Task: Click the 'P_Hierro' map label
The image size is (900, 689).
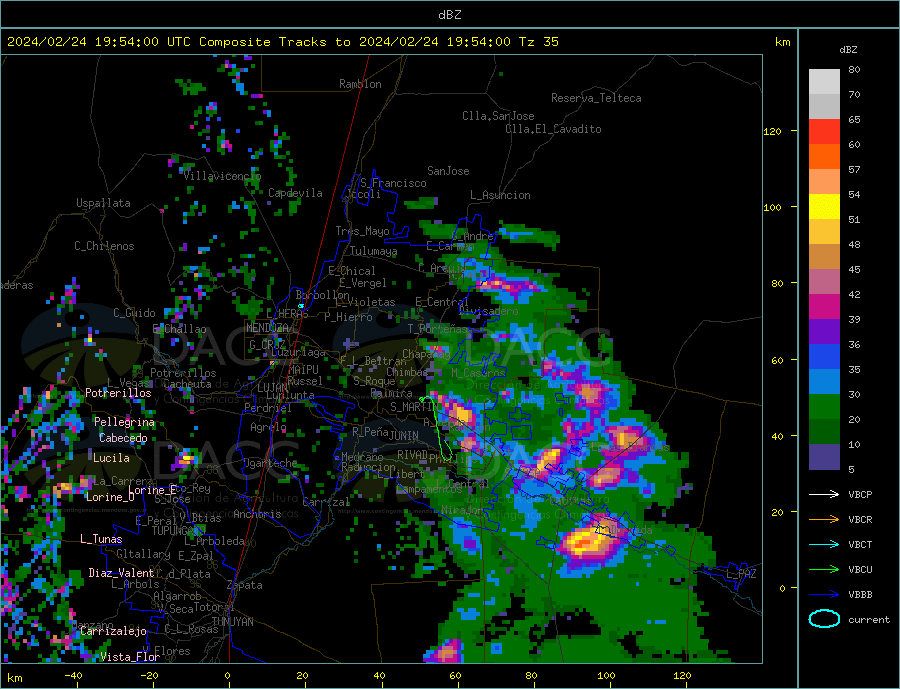Action: (348, 317)
